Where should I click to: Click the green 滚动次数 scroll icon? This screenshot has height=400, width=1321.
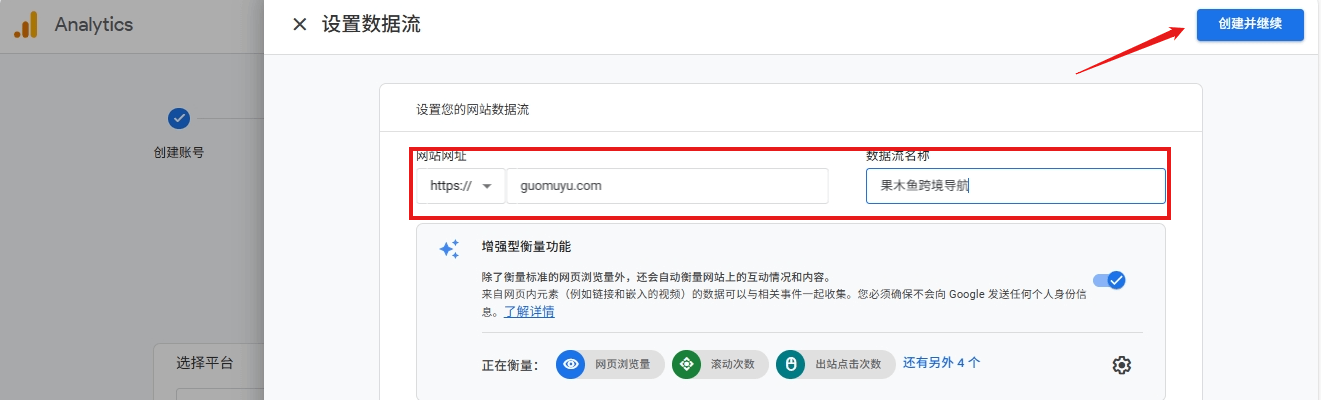[x=687, y=364]
